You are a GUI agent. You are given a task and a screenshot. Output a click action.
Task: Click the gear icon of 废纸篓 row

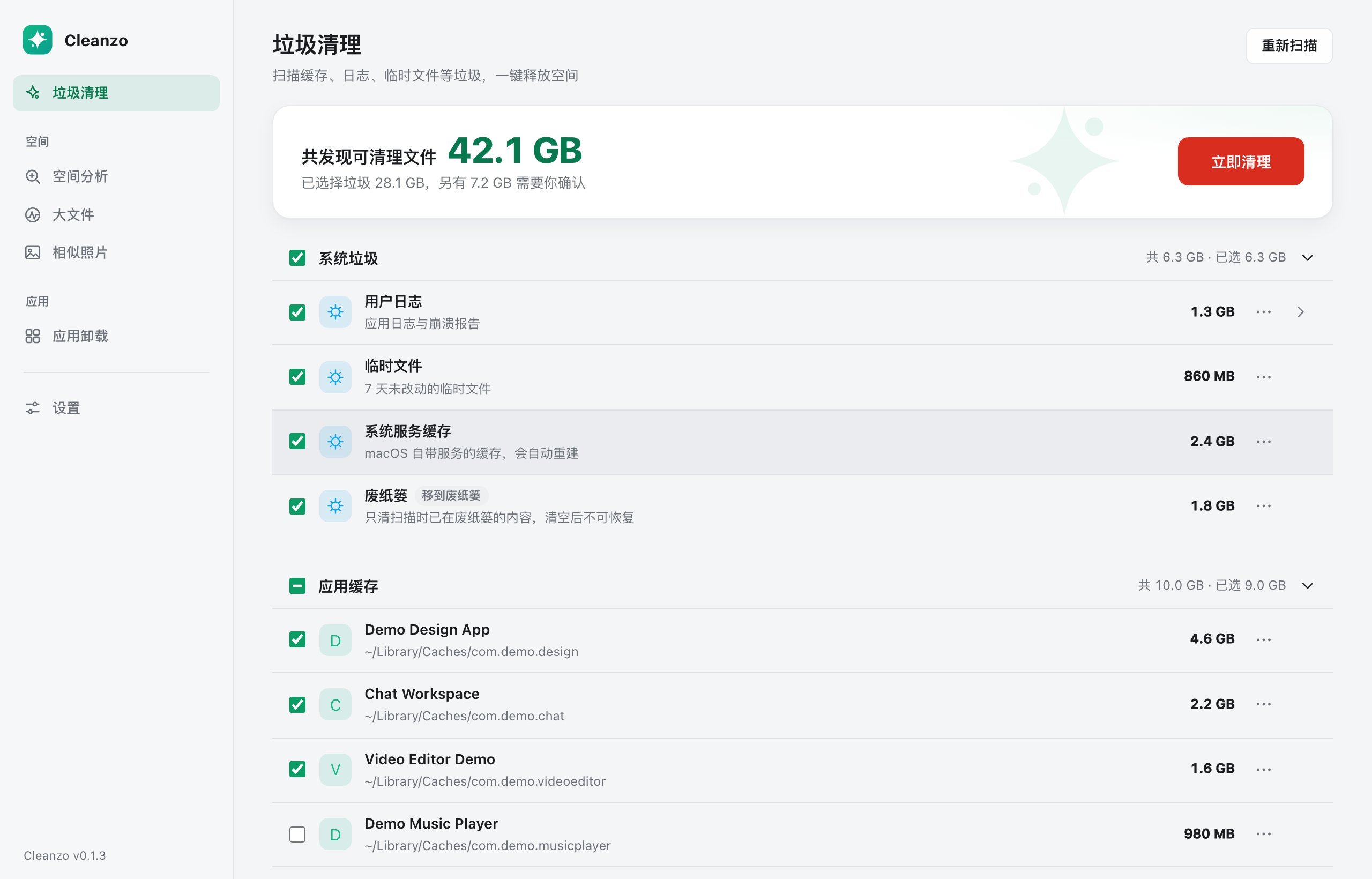[335, 506]
